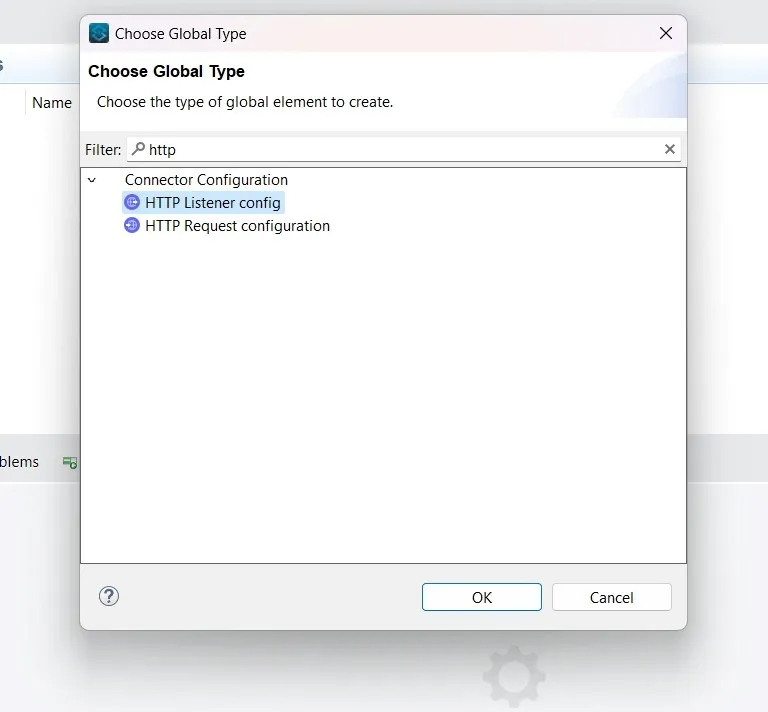768x712 pixels.
Task: Cancel the Choose Global Type dialog
Action: pyautogui.click(x=612, y=597)
